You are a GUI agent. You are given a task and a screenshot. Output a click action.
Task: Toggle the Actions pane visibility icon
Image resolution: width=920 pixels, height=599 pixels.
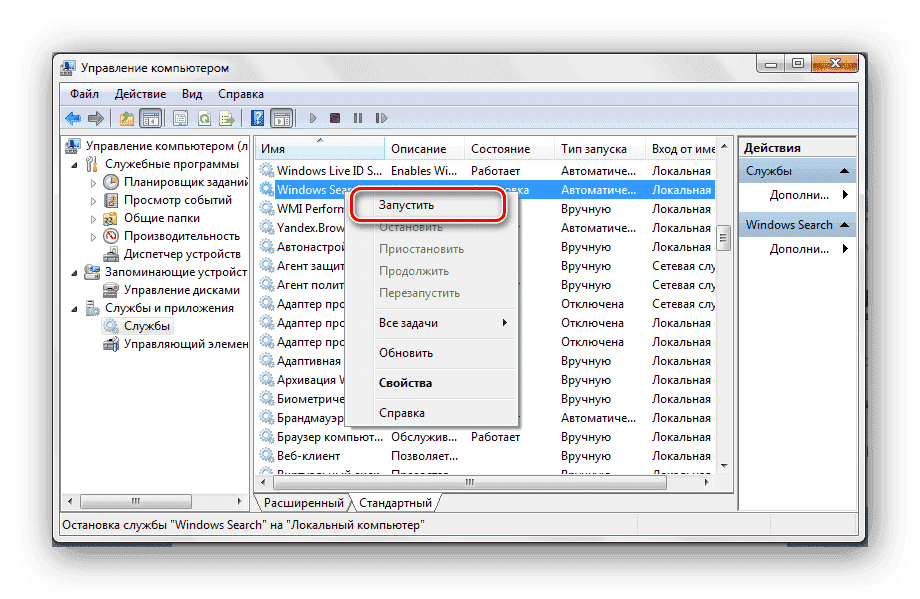(x=282, y=118)
